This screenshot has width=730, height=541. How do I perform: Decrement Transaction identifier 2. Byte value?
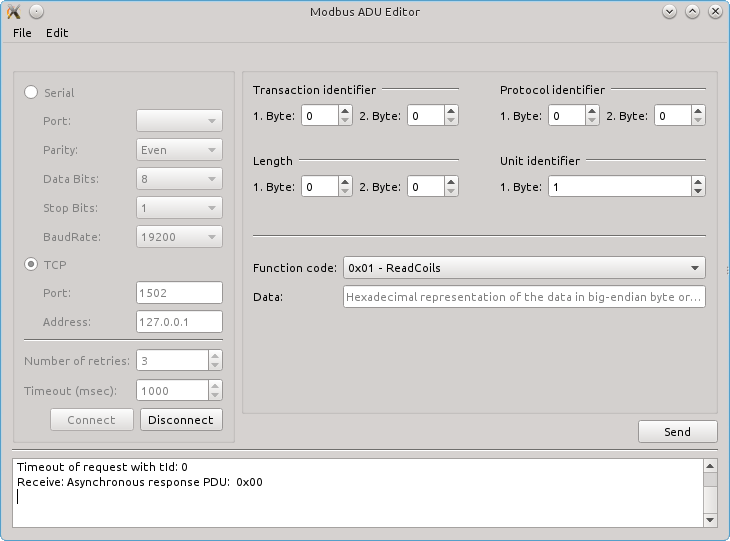pos(450,121)
